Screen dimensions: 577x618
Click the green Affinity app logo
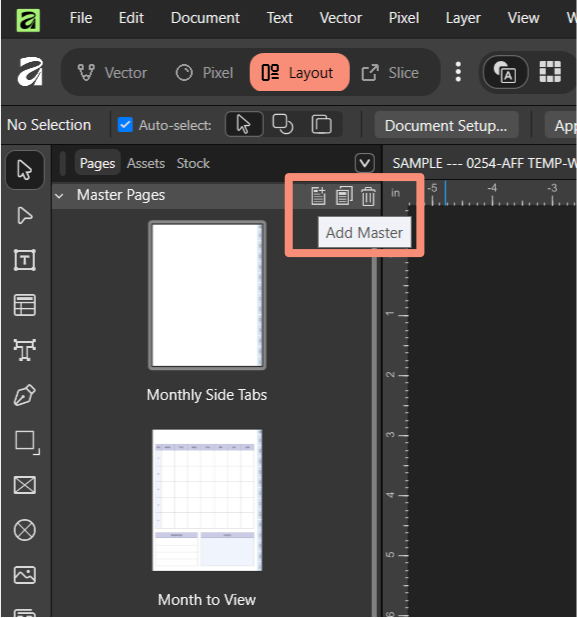pyautogui.click(x=28, y=20)
